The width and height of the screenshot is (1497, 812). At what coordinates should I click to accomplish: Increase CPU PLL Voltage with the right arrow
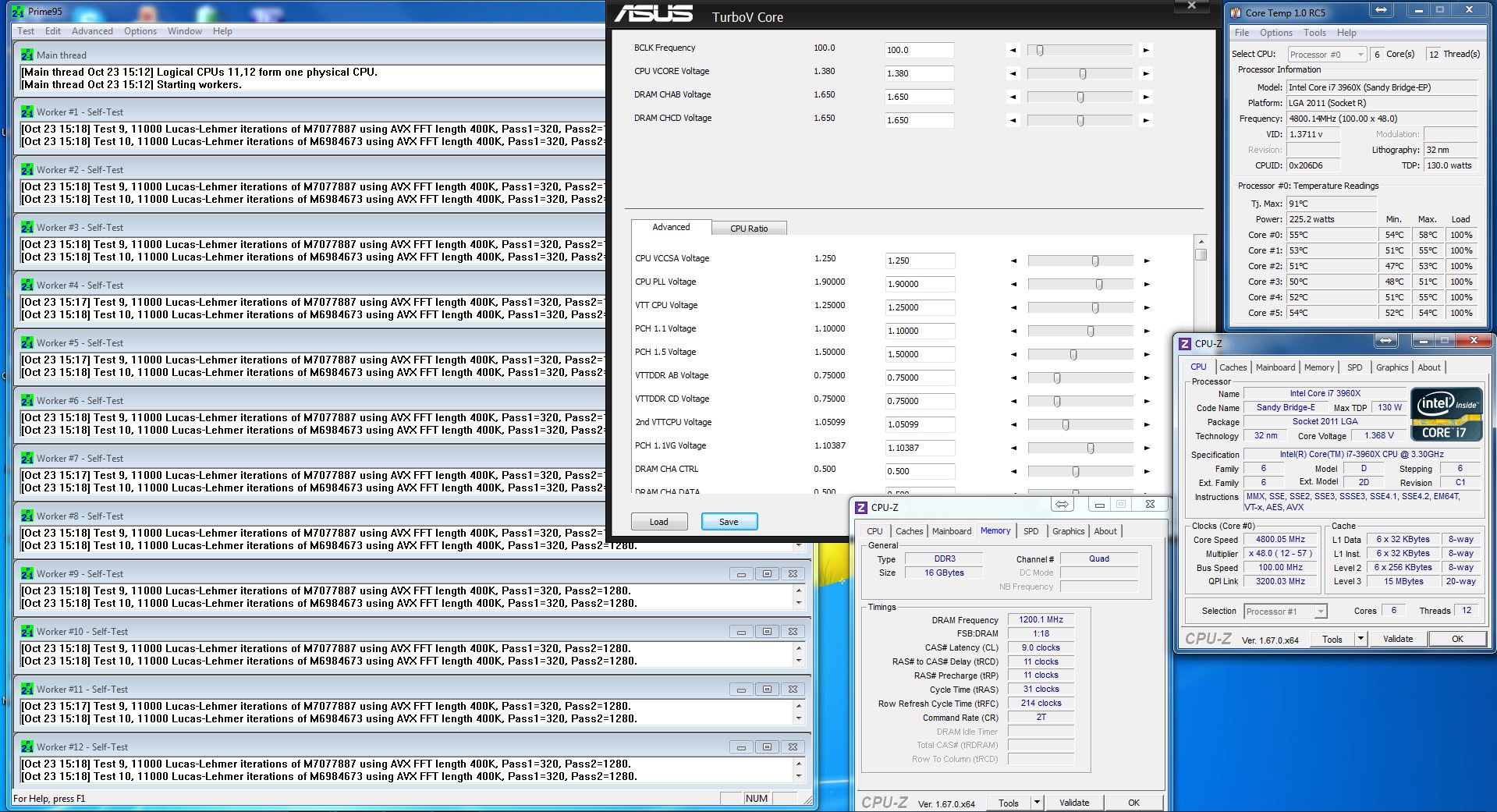[1147, 284]
